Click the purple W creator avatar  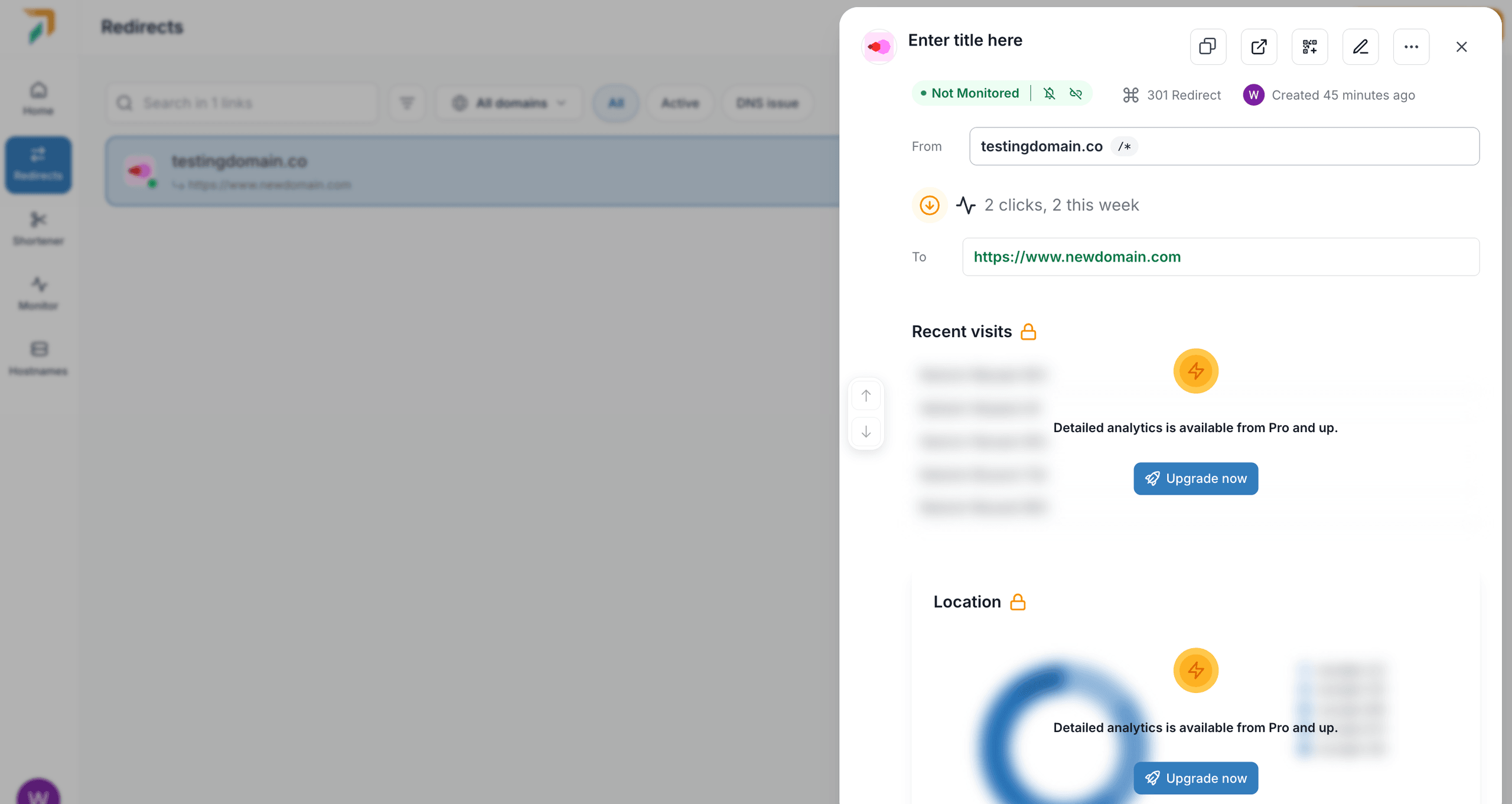tap(1253, 95)
